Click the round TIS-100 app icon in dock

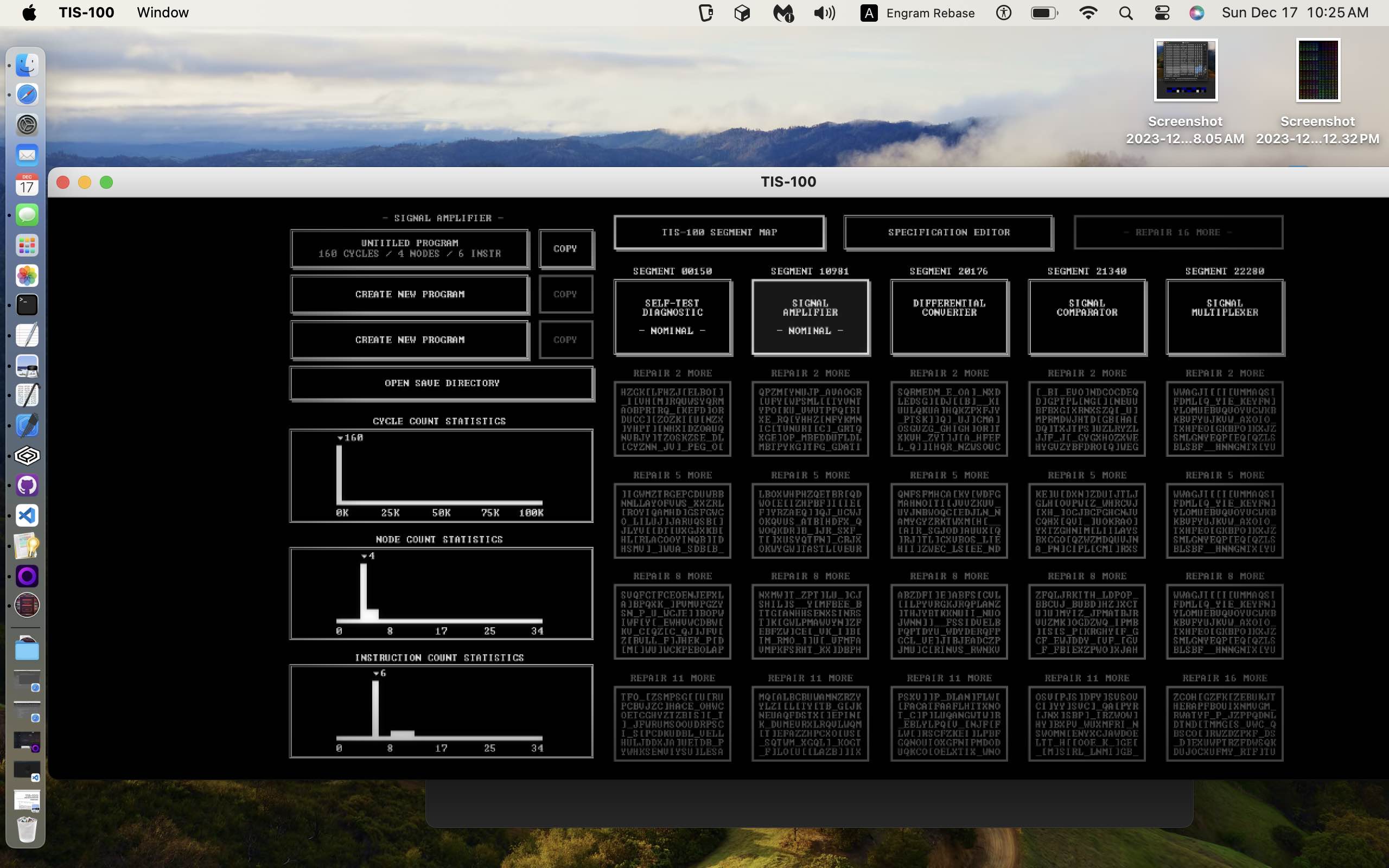click(27, 605)
